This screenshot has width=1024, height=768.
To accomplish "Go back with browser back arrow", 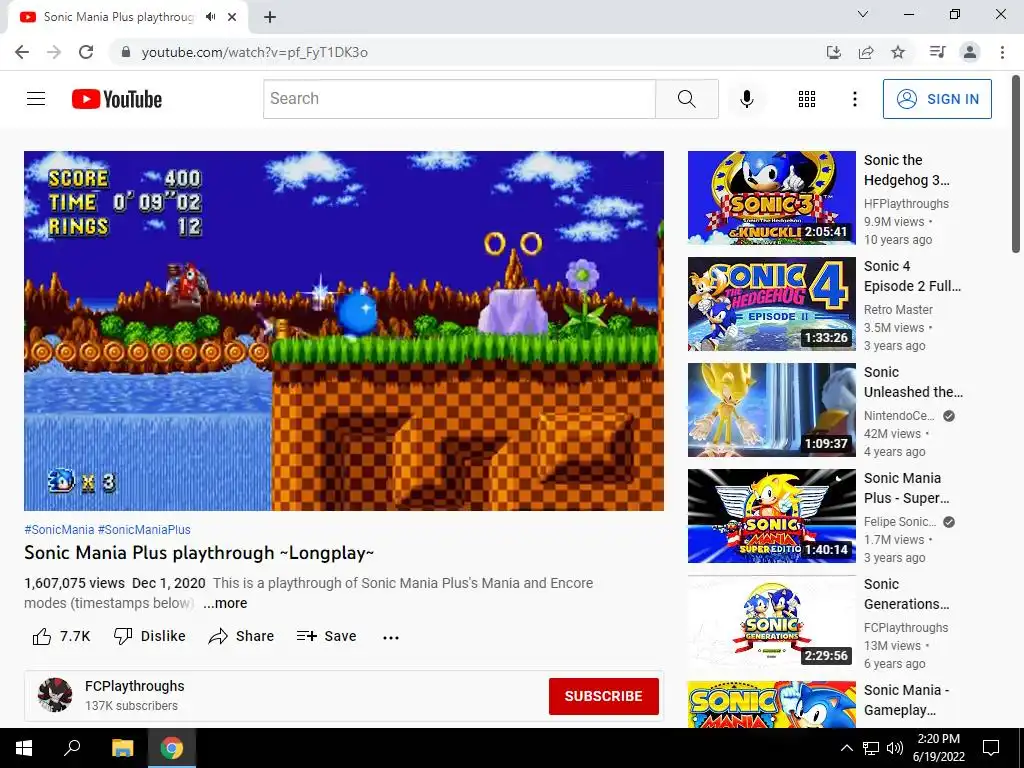I will (x=22, y=52).
